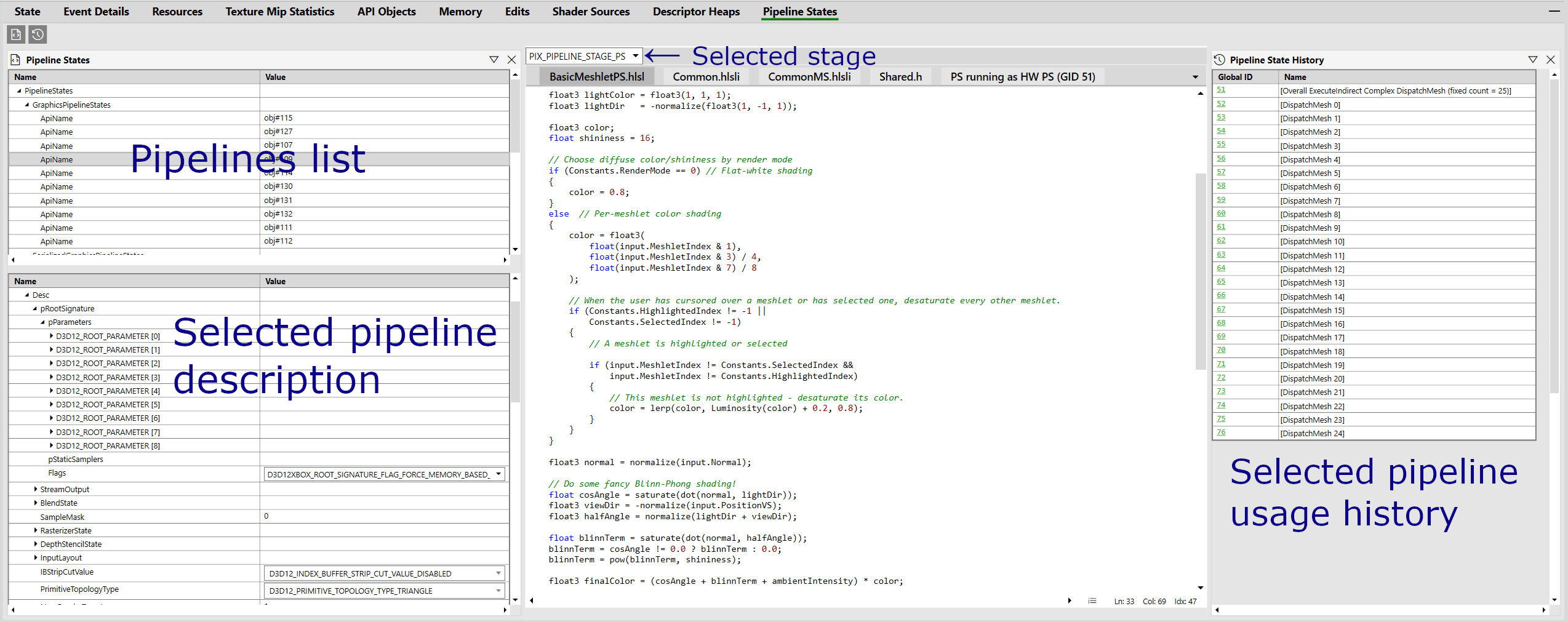Select the Shared.h file tab
Screen dimensions: 1568x622
pyautogui.click(x=900, y=77)
